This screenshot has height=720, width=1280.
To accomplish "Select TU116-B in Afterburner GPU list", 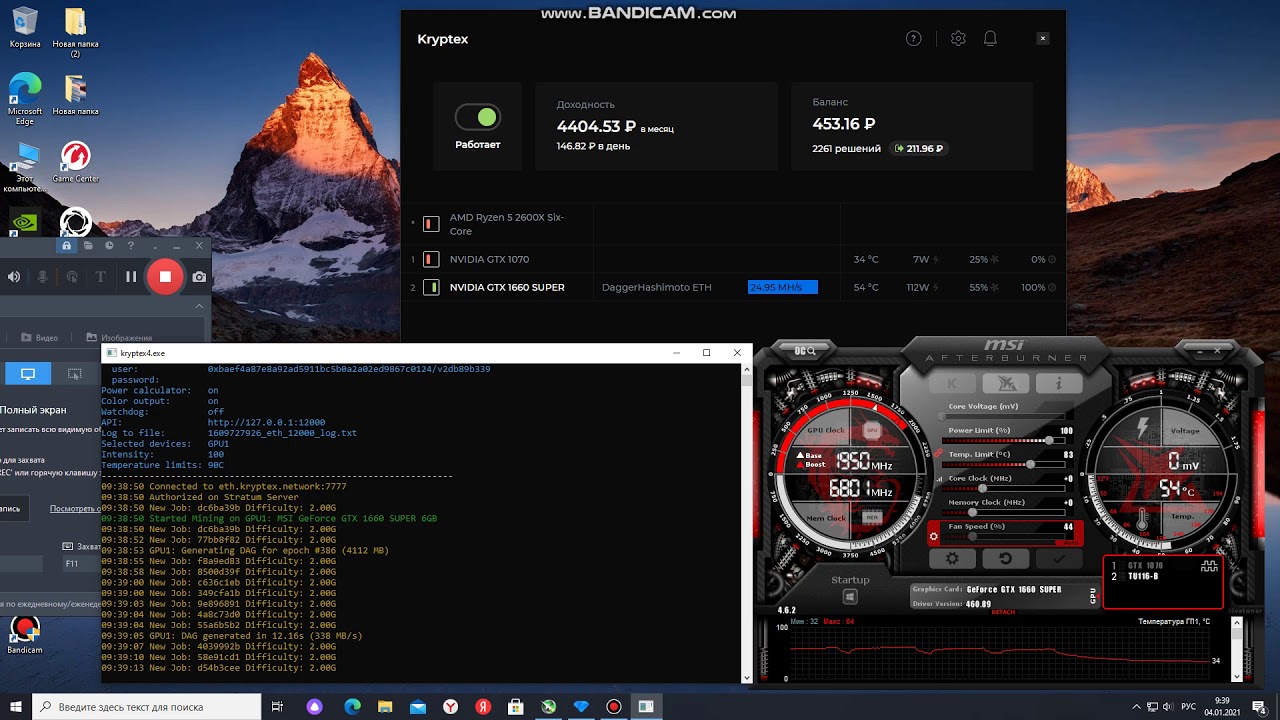I will 1144,577.
